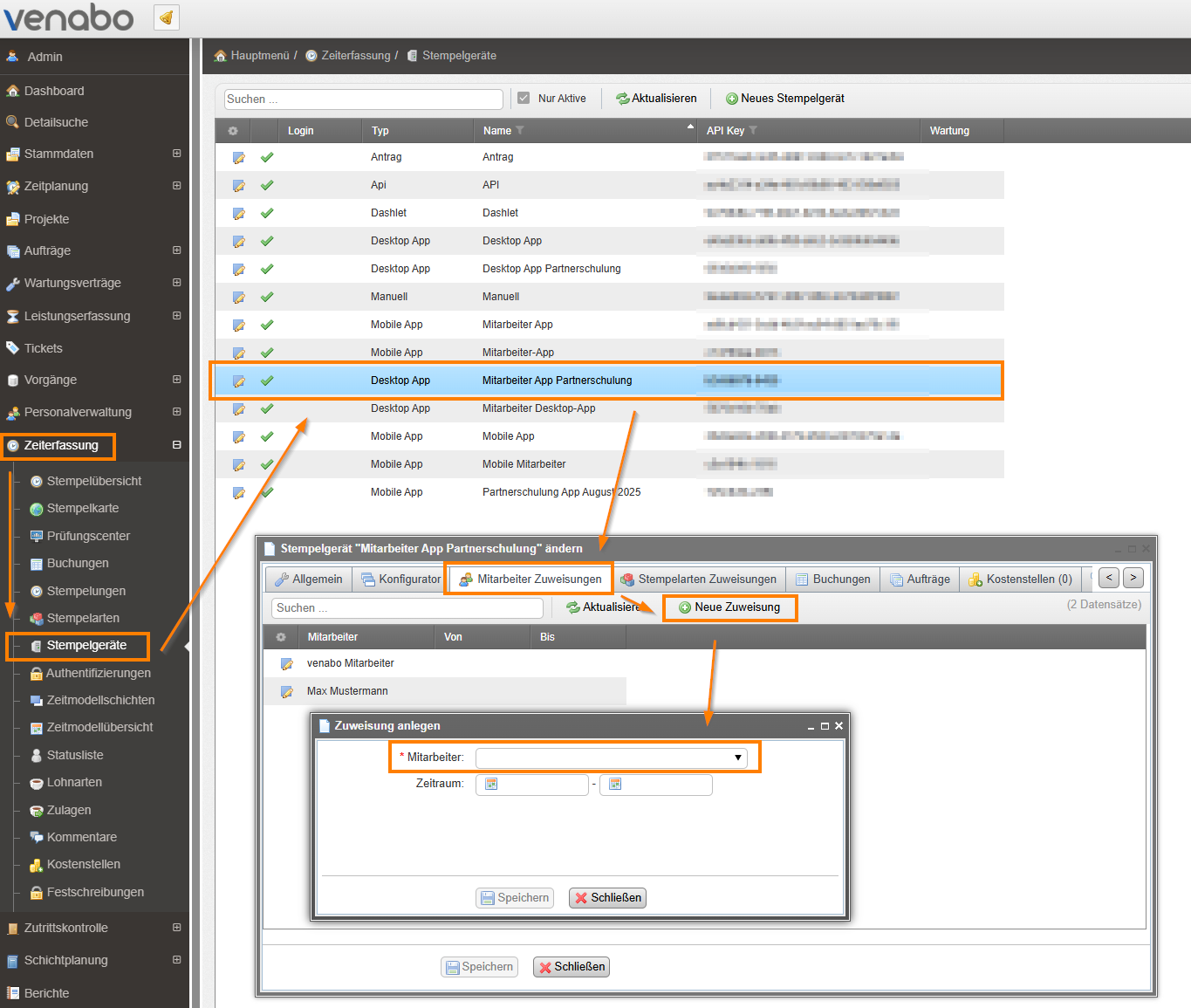
Task: Expand the Stammdaten menu section
Action: click(176, 154)
